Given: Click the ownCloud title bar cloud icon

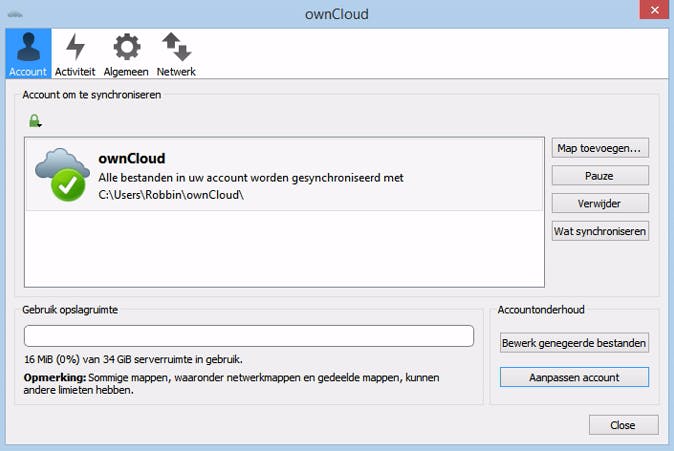Looking at the screenshot, I should click(x=13, y=14).
